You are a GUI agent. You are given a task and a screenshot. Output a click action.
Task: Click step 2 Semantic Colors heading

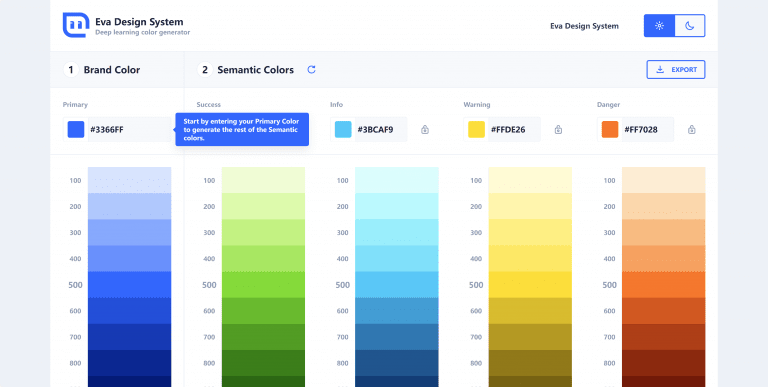(256, 70)
